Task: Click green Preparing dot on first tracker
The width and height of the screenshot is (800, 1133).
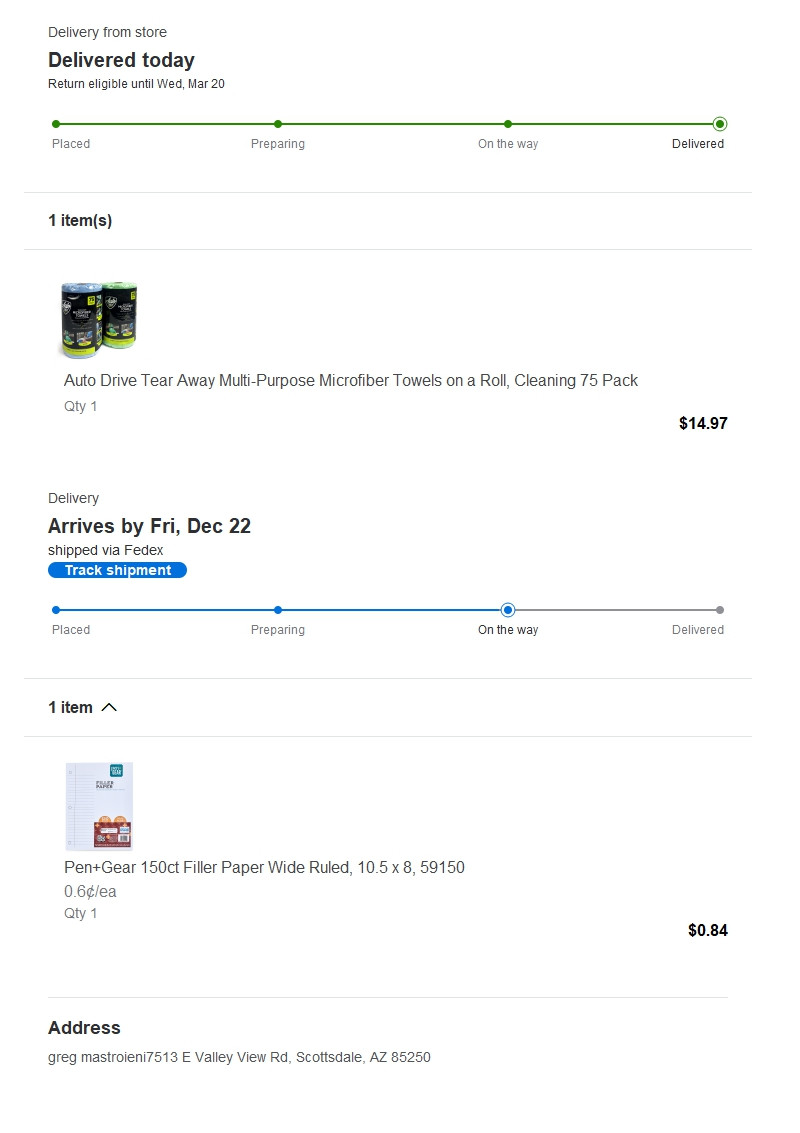Action: (x=278, y=124)
